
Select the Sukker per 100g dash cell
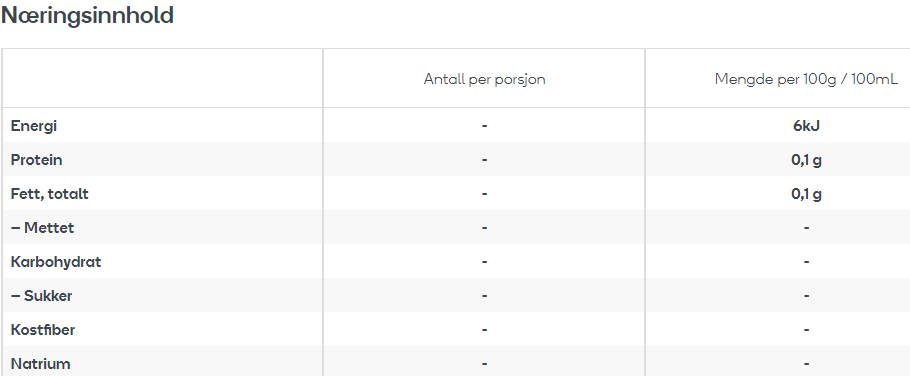pyautogui.click(x=806, y=296)
